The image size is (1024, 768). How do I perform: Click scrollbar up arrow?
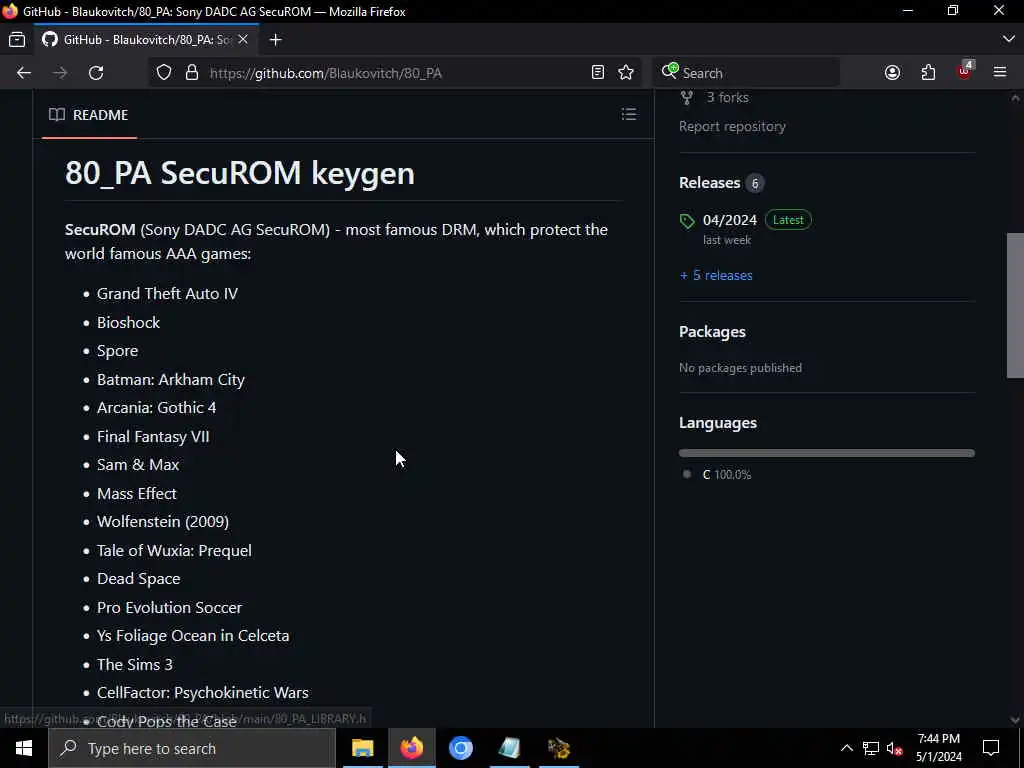coord(1015,98)
